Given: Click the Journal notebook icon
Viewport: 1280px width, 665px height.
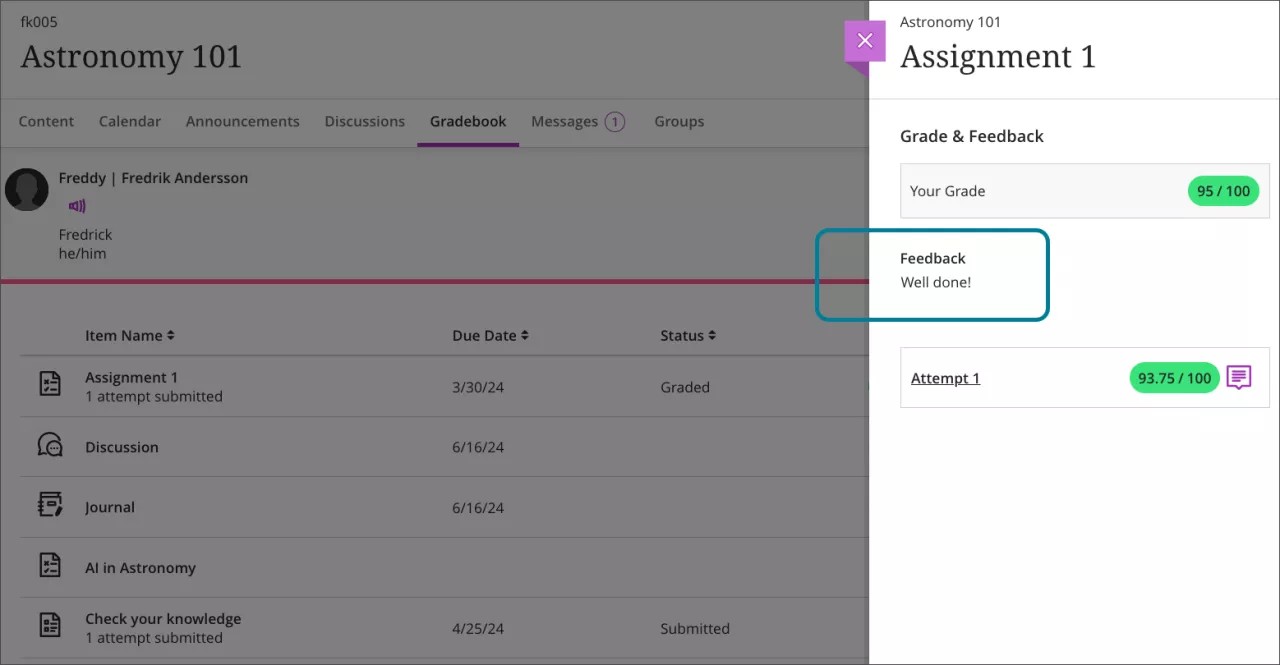Looking at the screenshot, I should (49, 506).
